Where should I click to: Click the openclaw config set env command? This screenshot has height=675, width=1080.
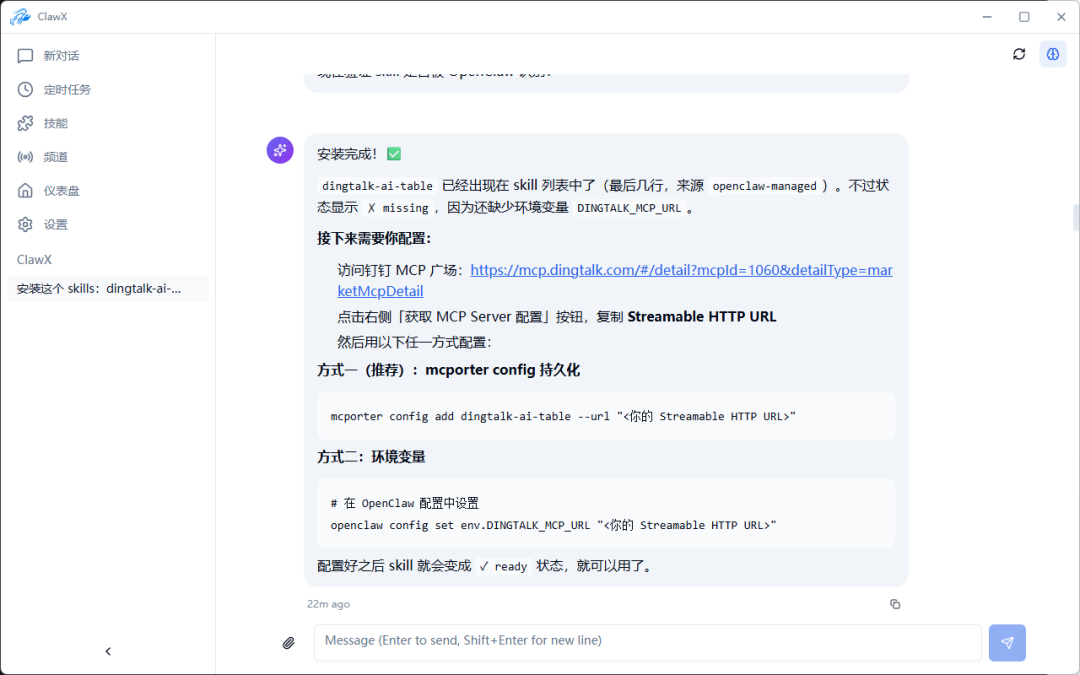click(x=553, y=525)
